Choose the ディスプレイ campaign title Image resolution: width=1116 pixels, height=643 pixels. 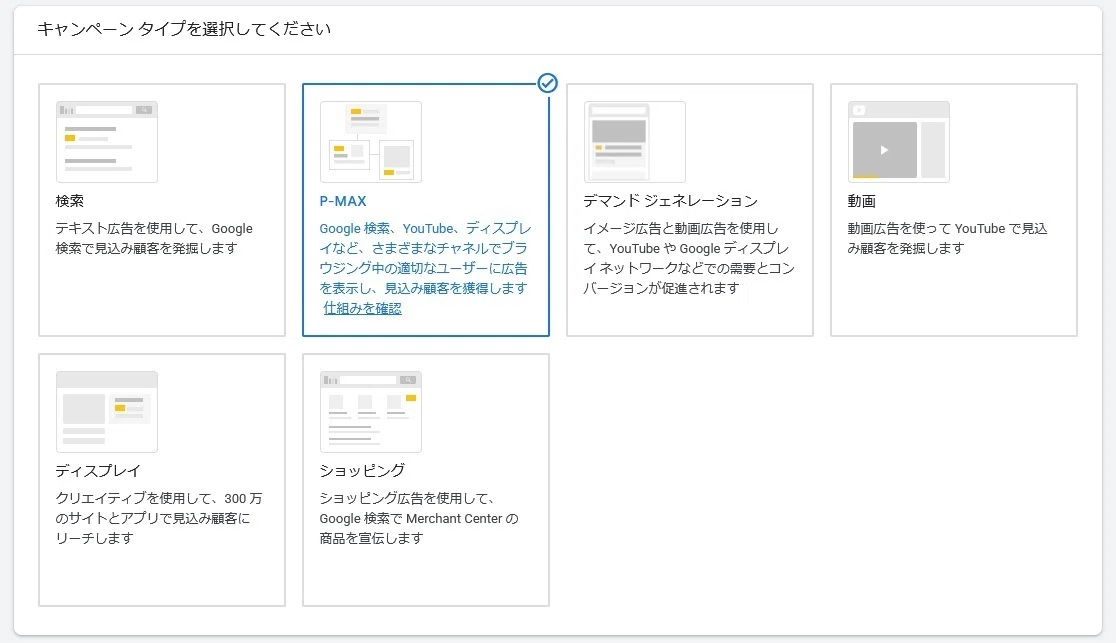[x=98, y=471]
